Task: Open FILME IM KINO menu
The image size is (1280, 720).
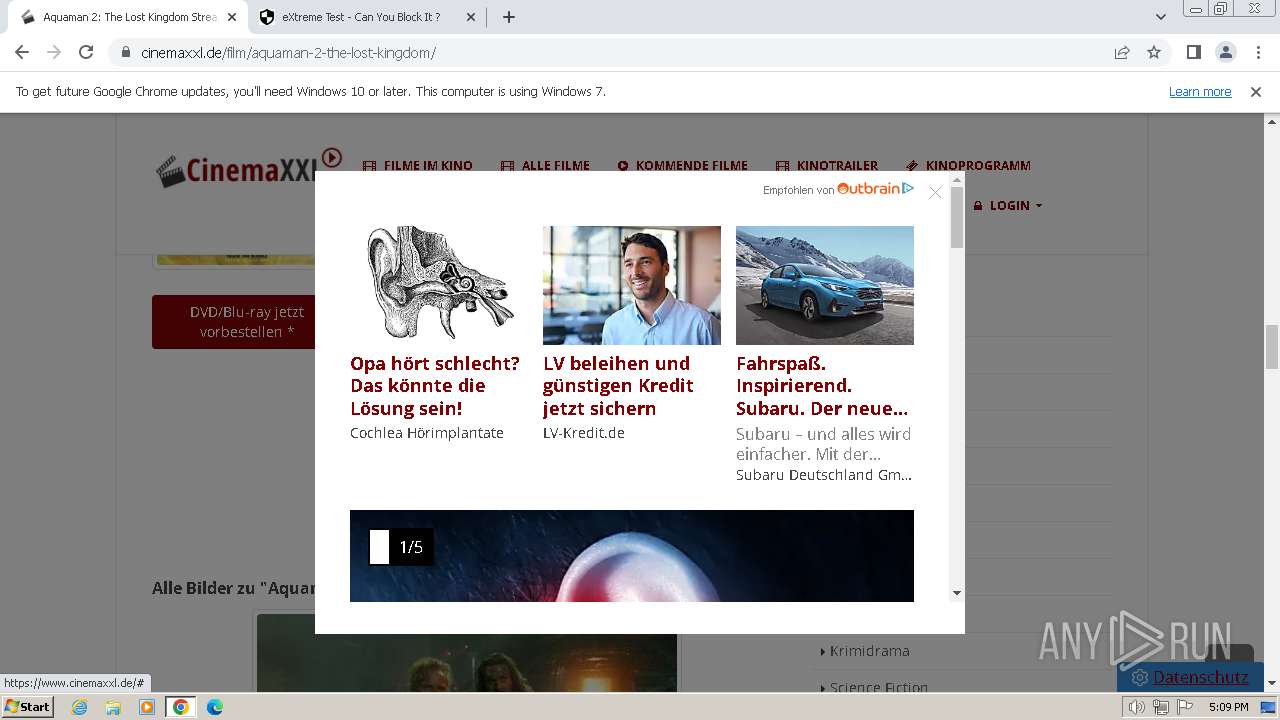Action: 417,165
